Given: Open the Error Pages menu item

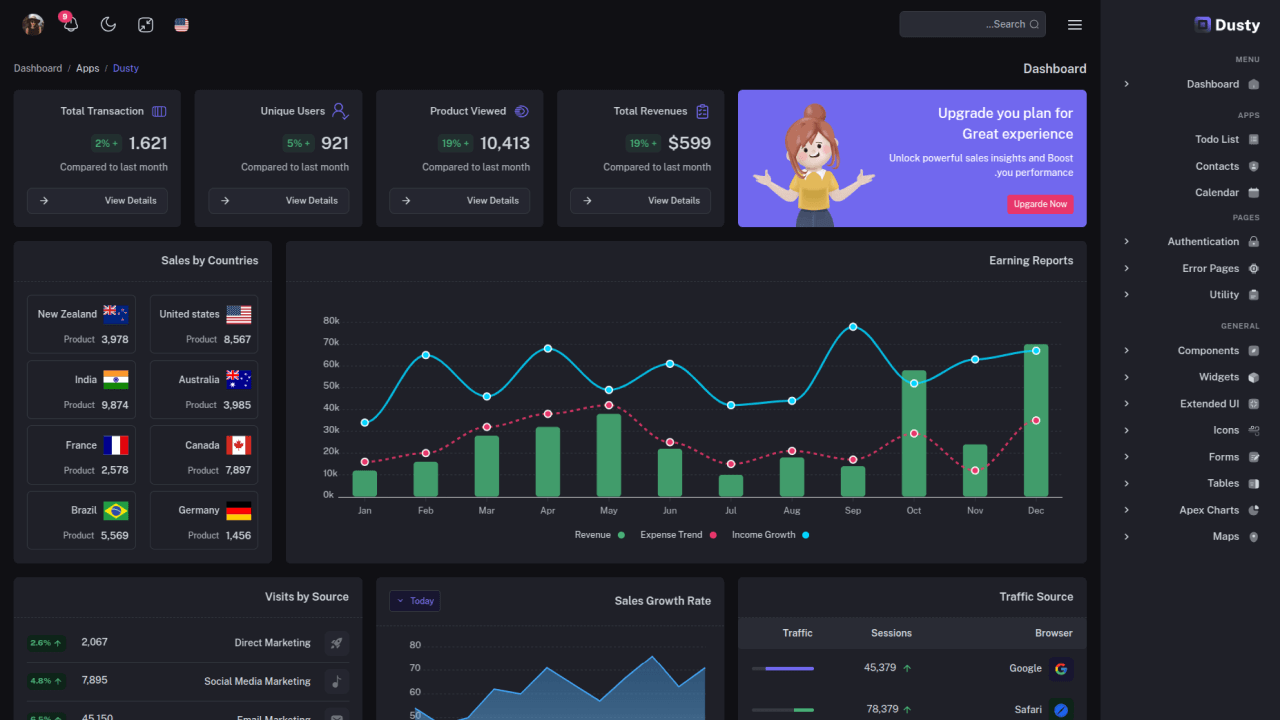Looking at the screenshot, I should [x=1211, y=268].
